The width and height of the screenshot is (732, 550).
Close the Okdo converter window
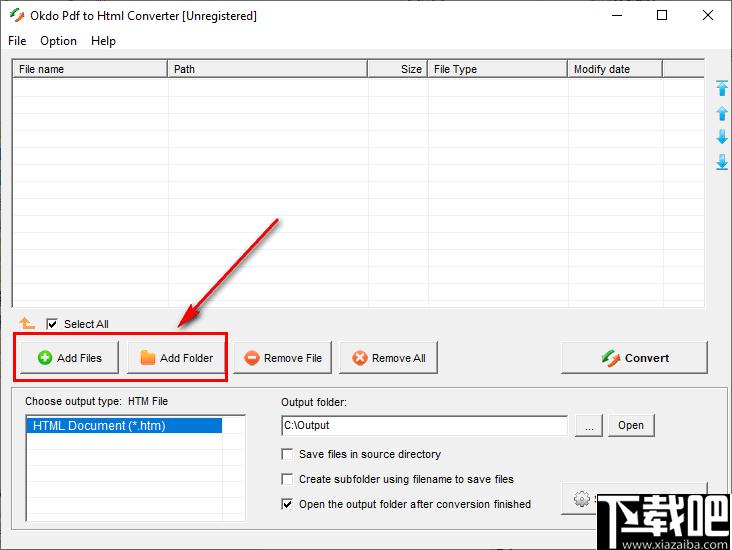click(708, 15)
